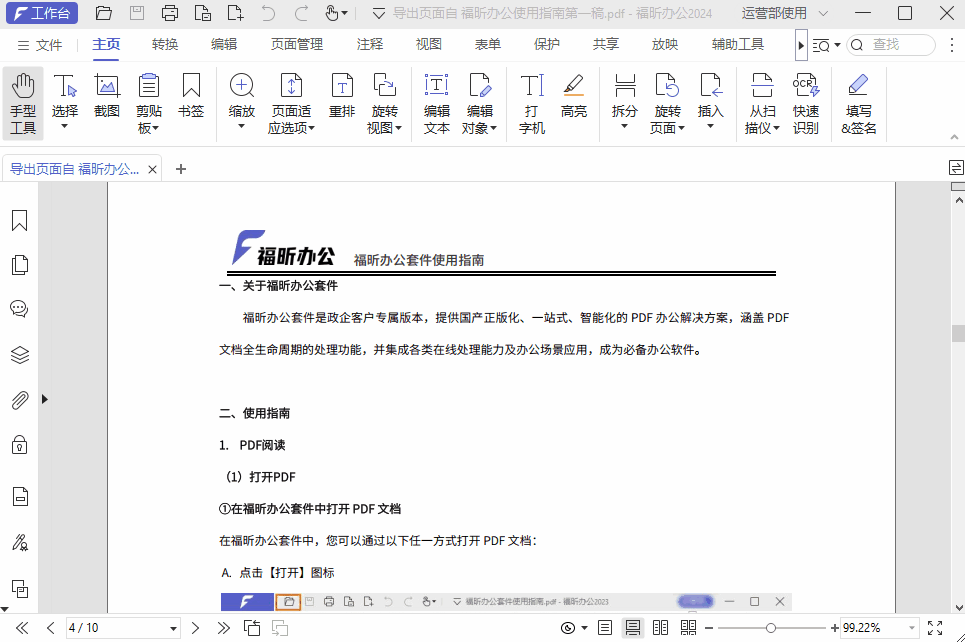Open the attachments panel in sidebar
965x642 pixels.
tap(18, 400)
